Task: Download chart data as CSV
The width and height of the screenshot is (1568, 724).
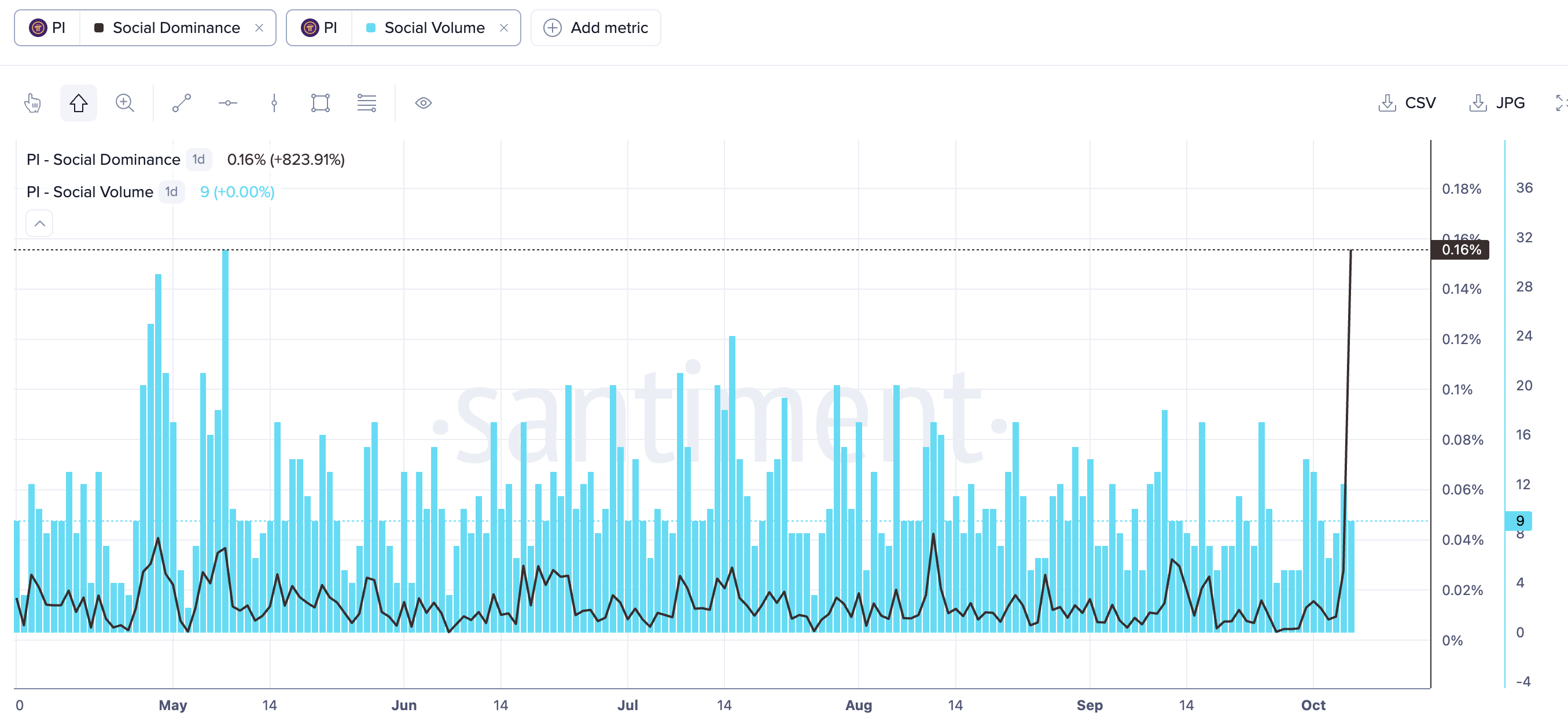Action: pyautogui.click(x=1407, y=103)
